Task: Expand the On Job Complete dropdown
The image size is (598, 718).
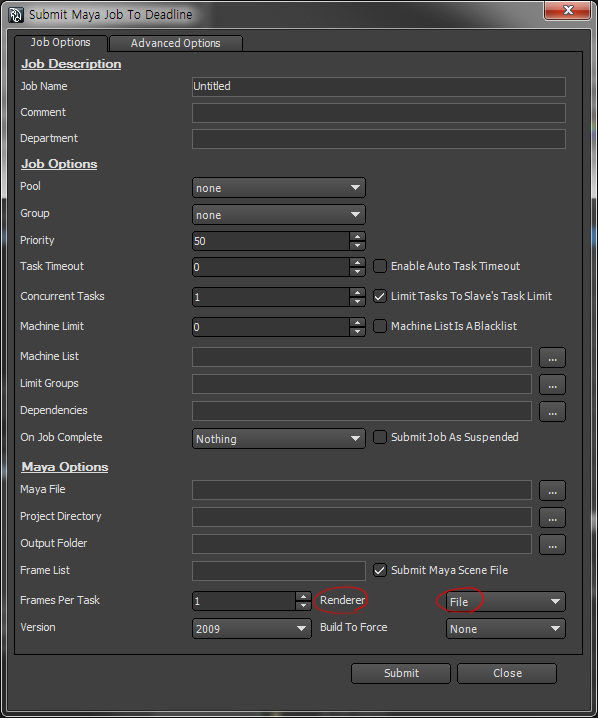Action: (x=278, y=439)
